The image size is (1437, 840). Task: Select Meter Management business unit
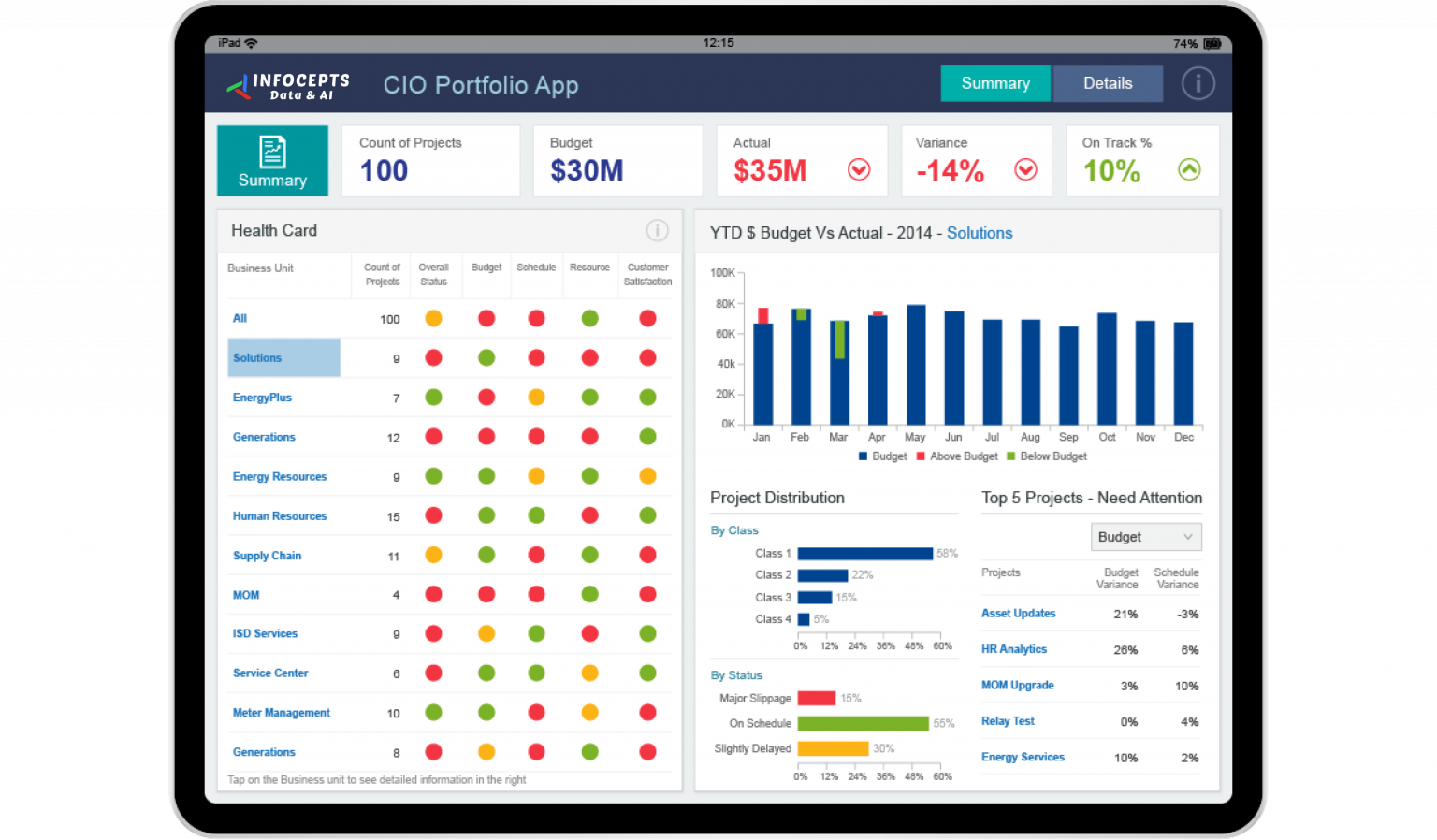(x=282, y=713)
